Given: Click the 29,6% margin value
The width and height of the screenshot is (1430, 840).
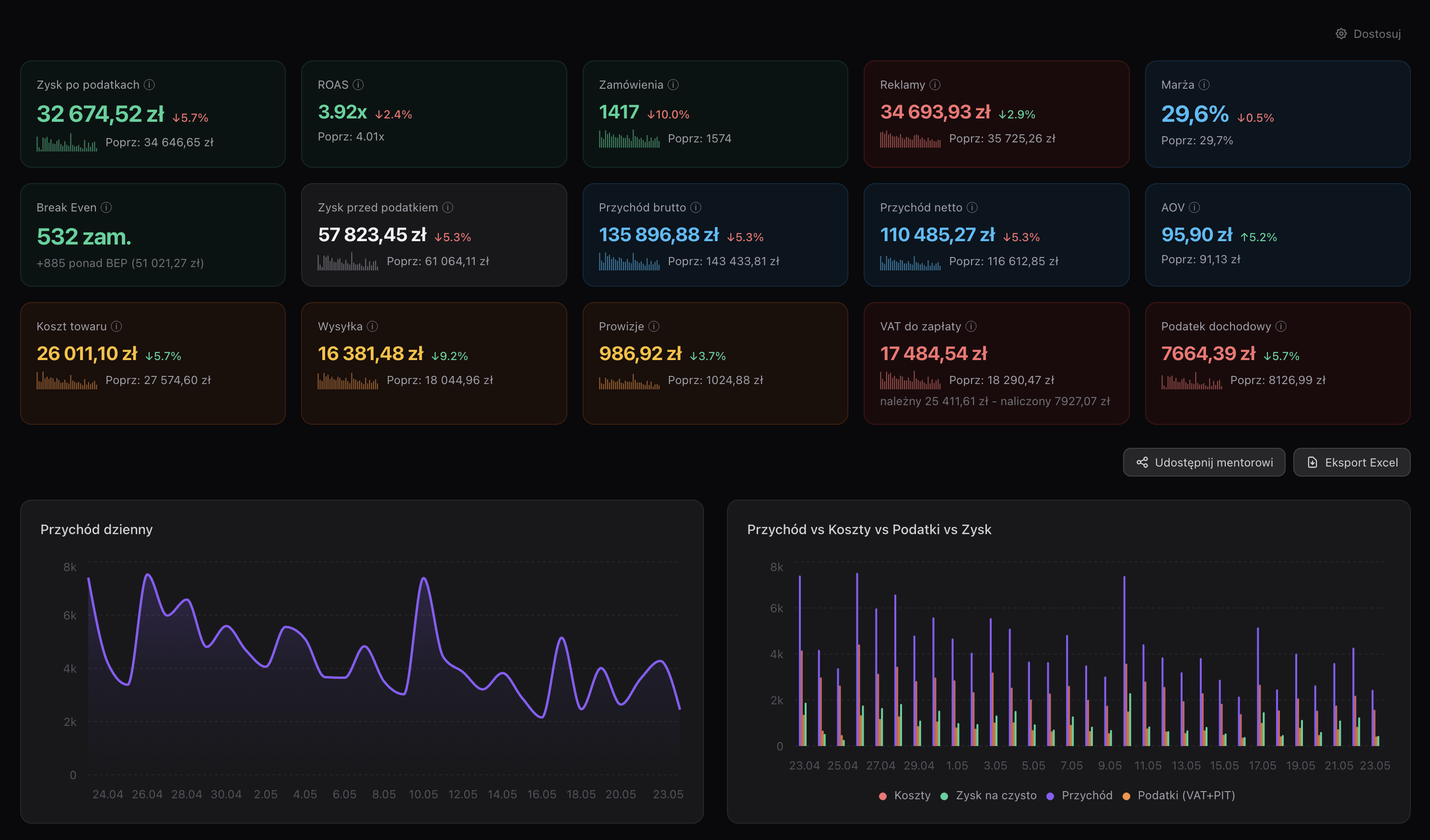Looking at the screenshot, I should tap(1195, 114).
